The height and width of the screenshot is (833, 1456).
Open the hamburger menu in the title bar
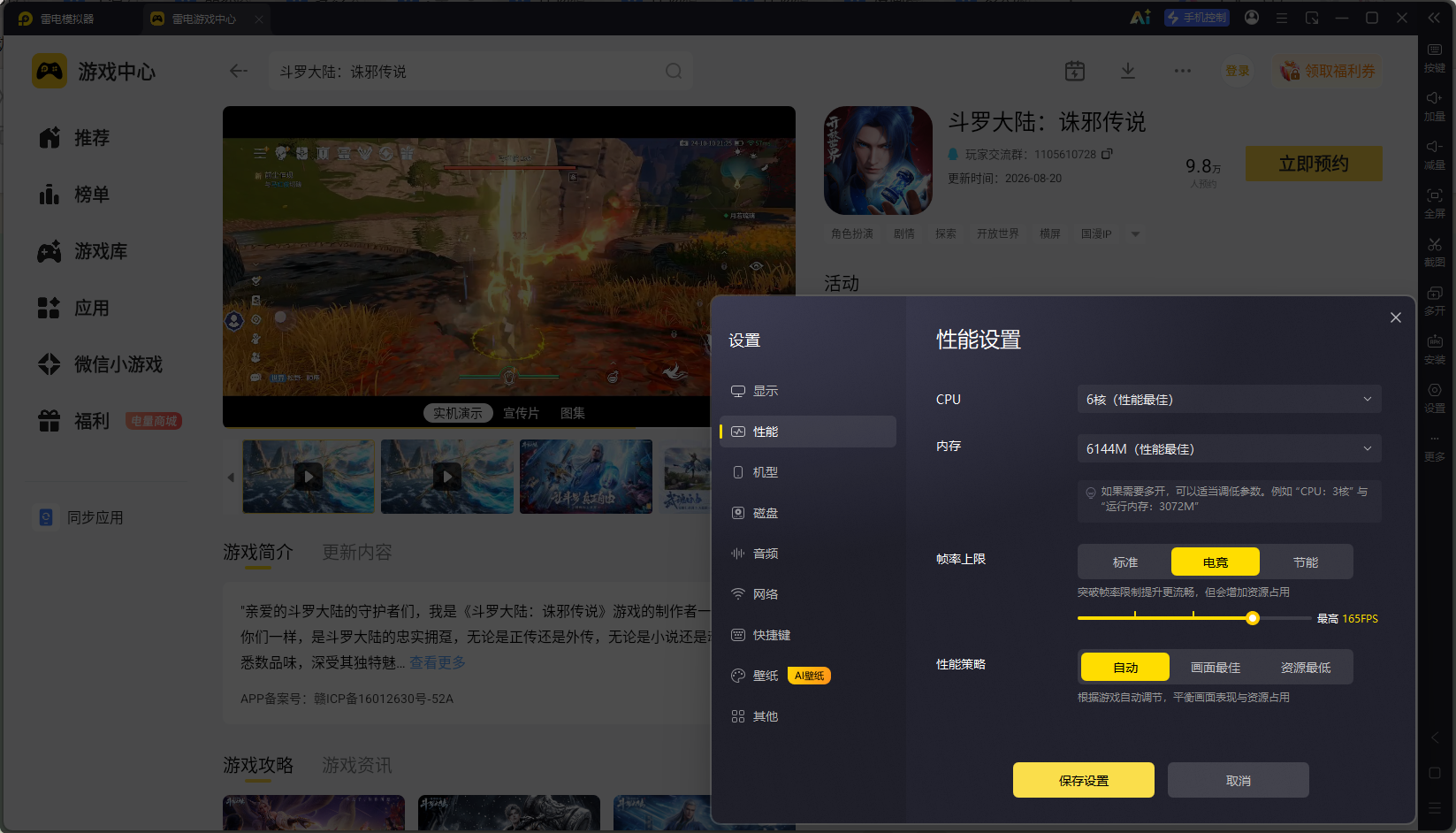(x=1282, y=18)
